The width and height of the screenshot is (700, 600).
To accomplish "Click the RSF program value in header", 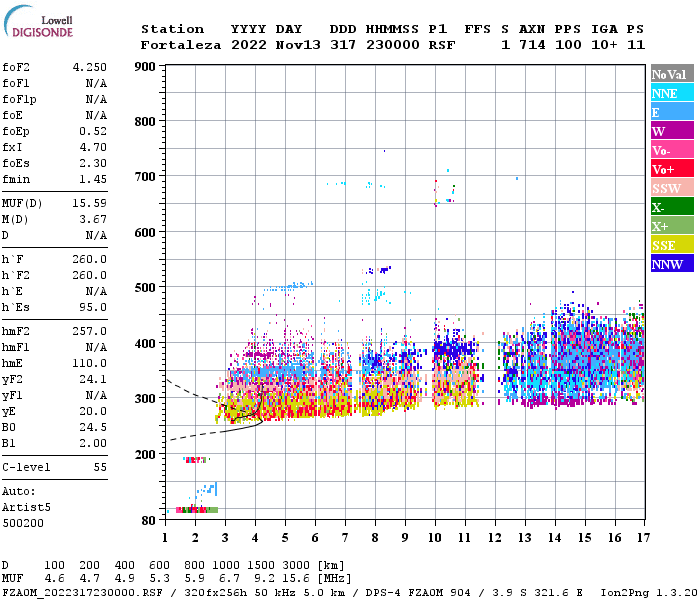I will point(442,45).
